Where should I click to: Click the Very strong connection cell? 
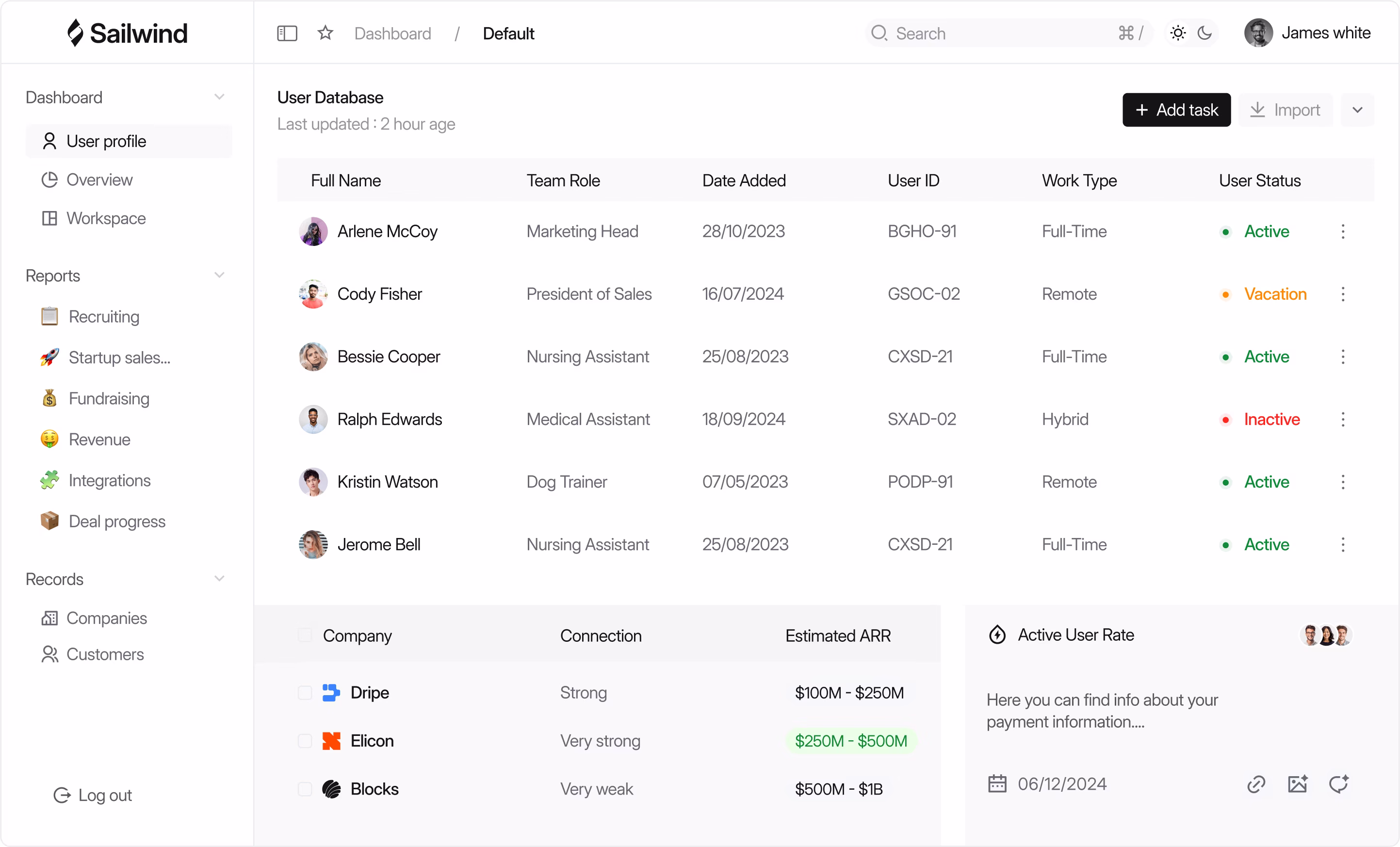[600, 741]
